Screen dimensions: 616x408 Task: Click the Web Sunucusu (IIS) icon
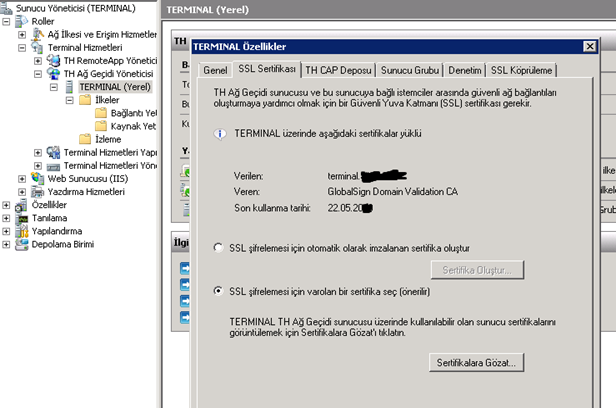[x=39, y=179]
